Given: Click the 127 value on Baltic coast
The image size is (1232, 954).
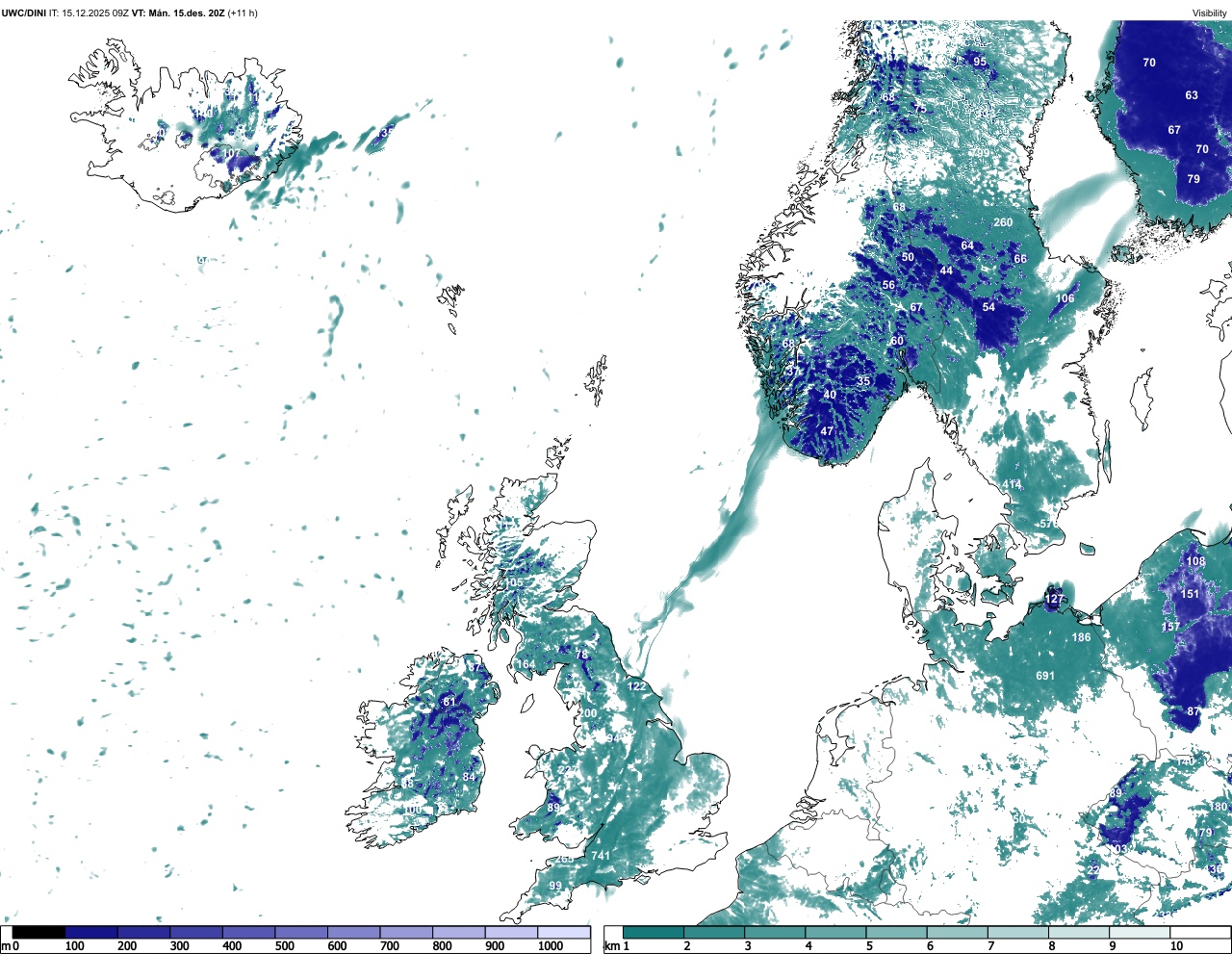Looking at the screenshot, I should coord(1055,599).
